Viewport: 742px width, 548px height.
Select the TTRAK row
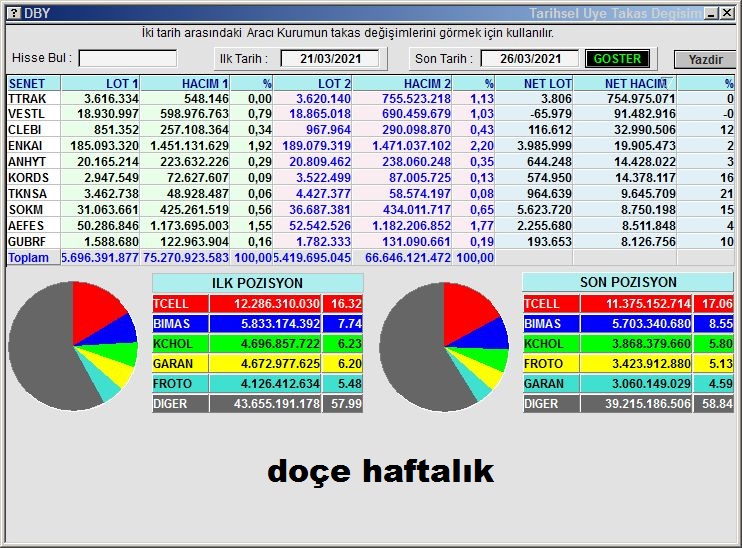(x=371, y=98)
